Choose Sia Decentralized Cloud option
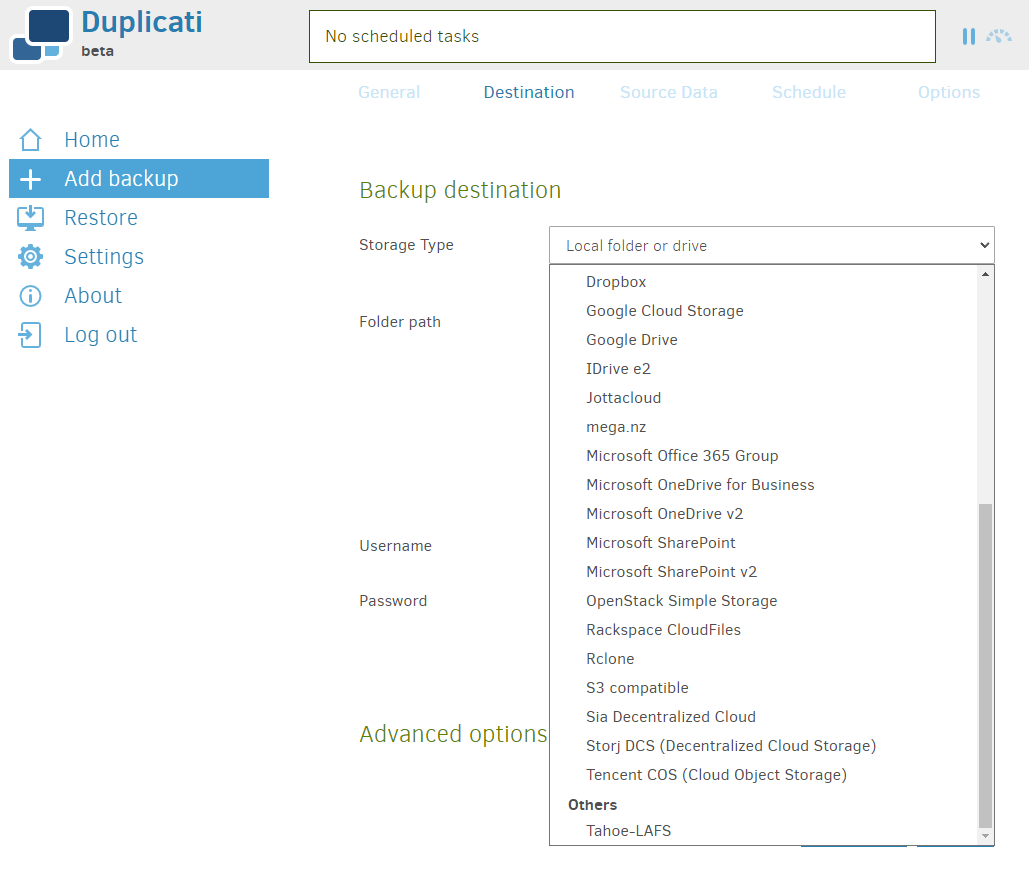Viewport: 1029px width, 896px height. [x=763, y=717]
